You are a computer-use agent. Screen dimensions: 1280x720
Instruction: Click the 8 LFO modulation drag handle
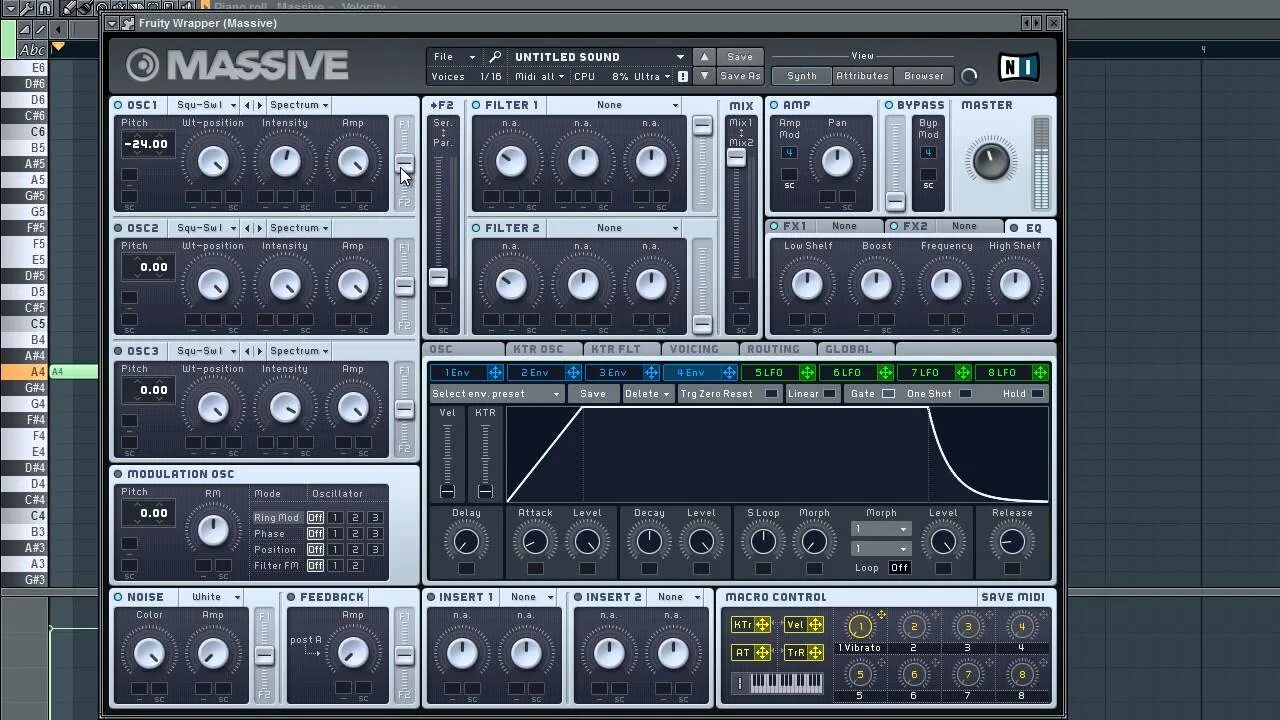pos(1041,372)
